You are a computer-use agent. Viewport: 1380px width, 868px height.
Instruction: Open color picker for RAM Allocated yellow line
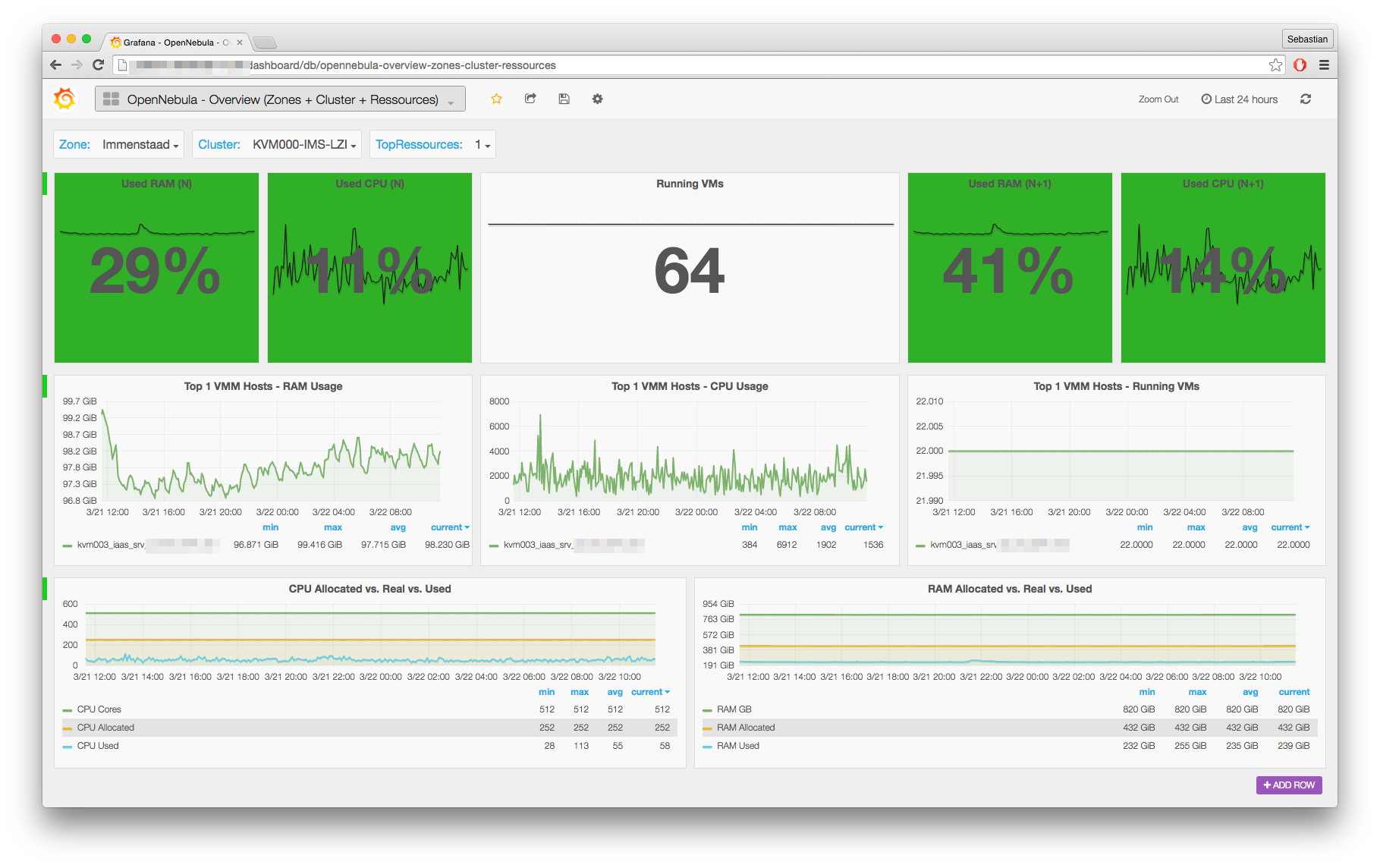(707, 728)
